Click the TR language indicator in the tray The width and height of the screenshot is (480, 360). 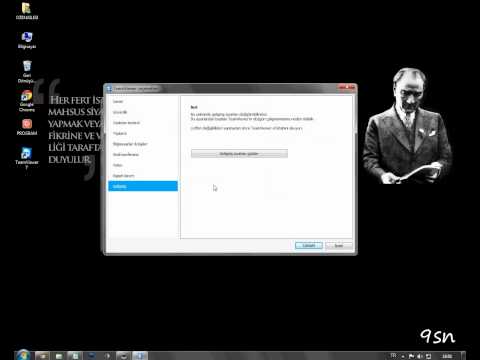(x=393, y=356)
